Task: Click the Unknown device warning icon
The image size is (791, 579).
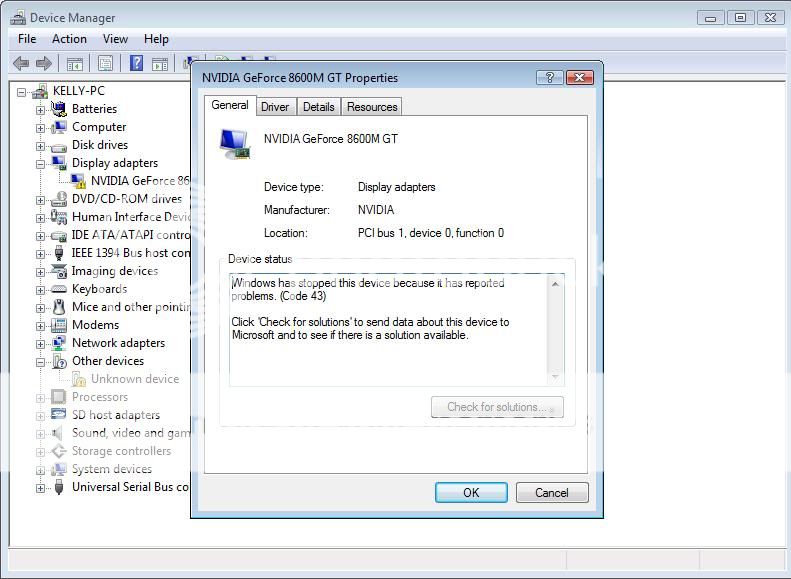Action: coord(78,380)
